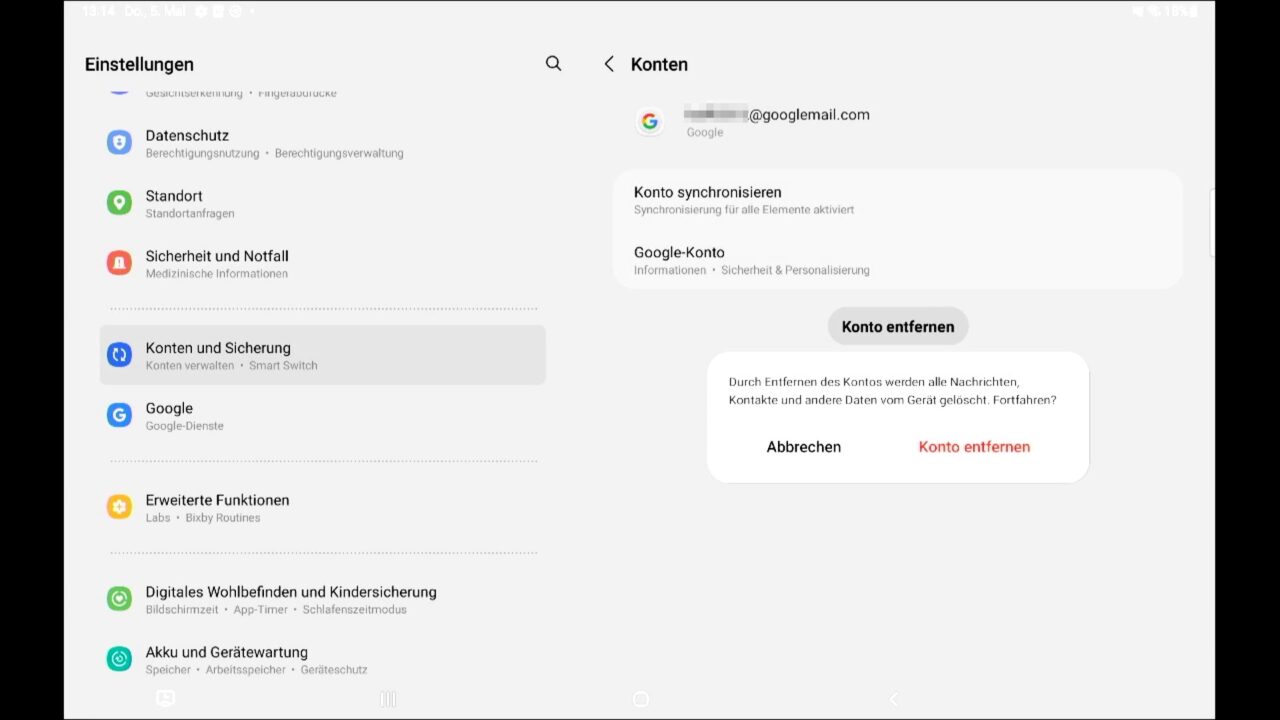This screenshot has height=720, width=1280.
Task: Click the Akku und Gerätewartung icon
Action: click(x=119, y=659)
